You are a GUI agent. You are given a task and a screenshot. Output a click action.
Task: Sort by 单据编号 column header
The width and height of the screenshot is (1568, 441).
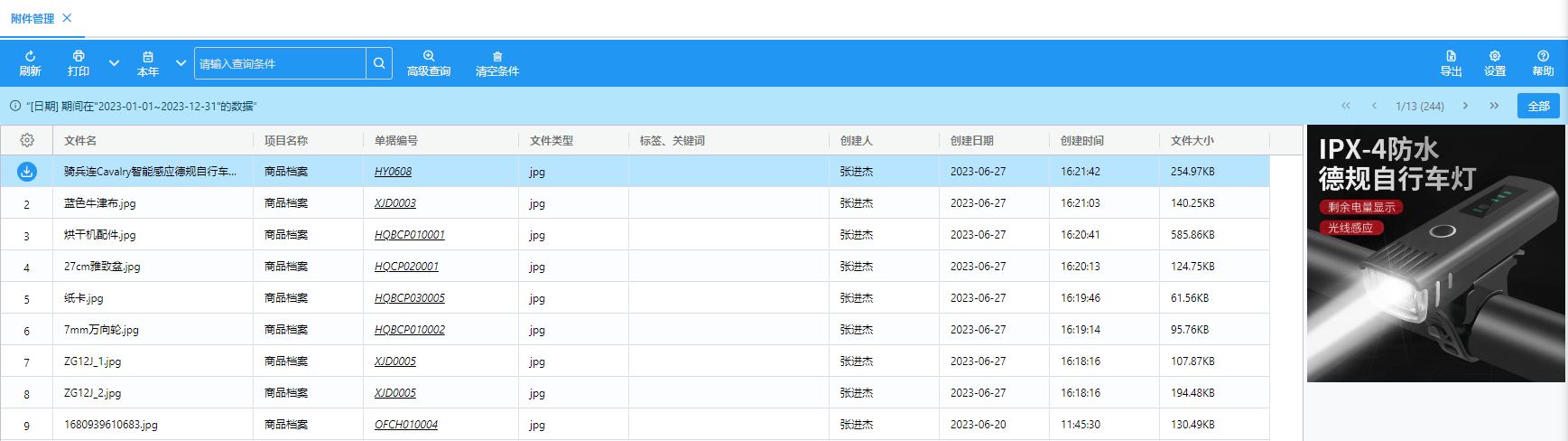(396, 140)
